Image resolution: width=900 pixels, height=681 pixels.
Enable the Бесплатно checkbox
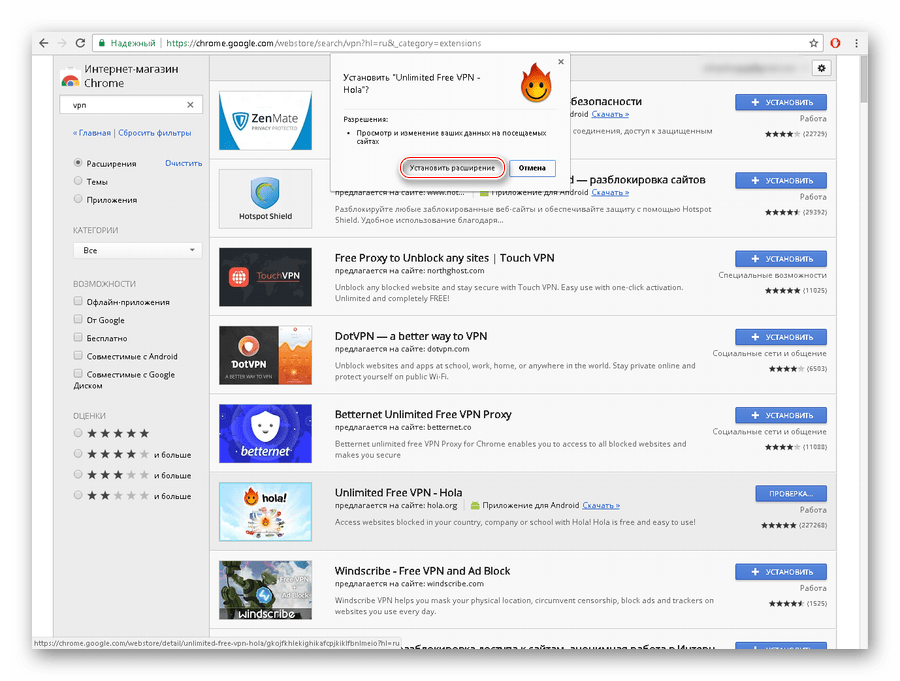[x=78, y=338]
